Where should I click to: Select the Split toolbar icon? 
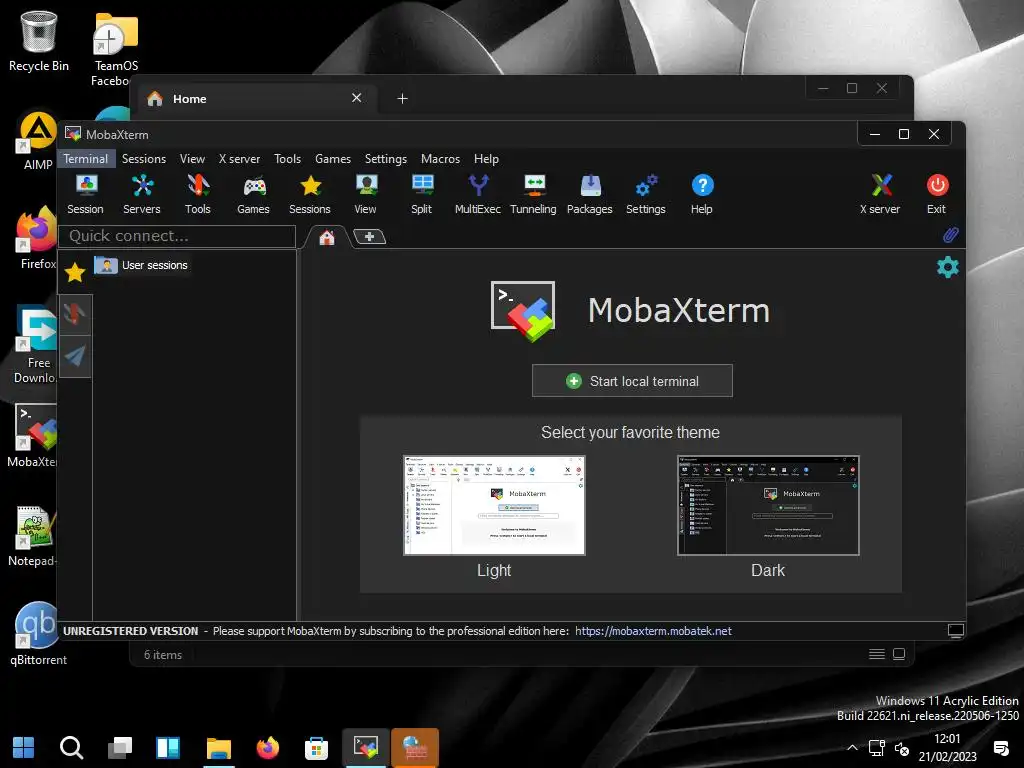pyautogui.click(x=422, y=195)
